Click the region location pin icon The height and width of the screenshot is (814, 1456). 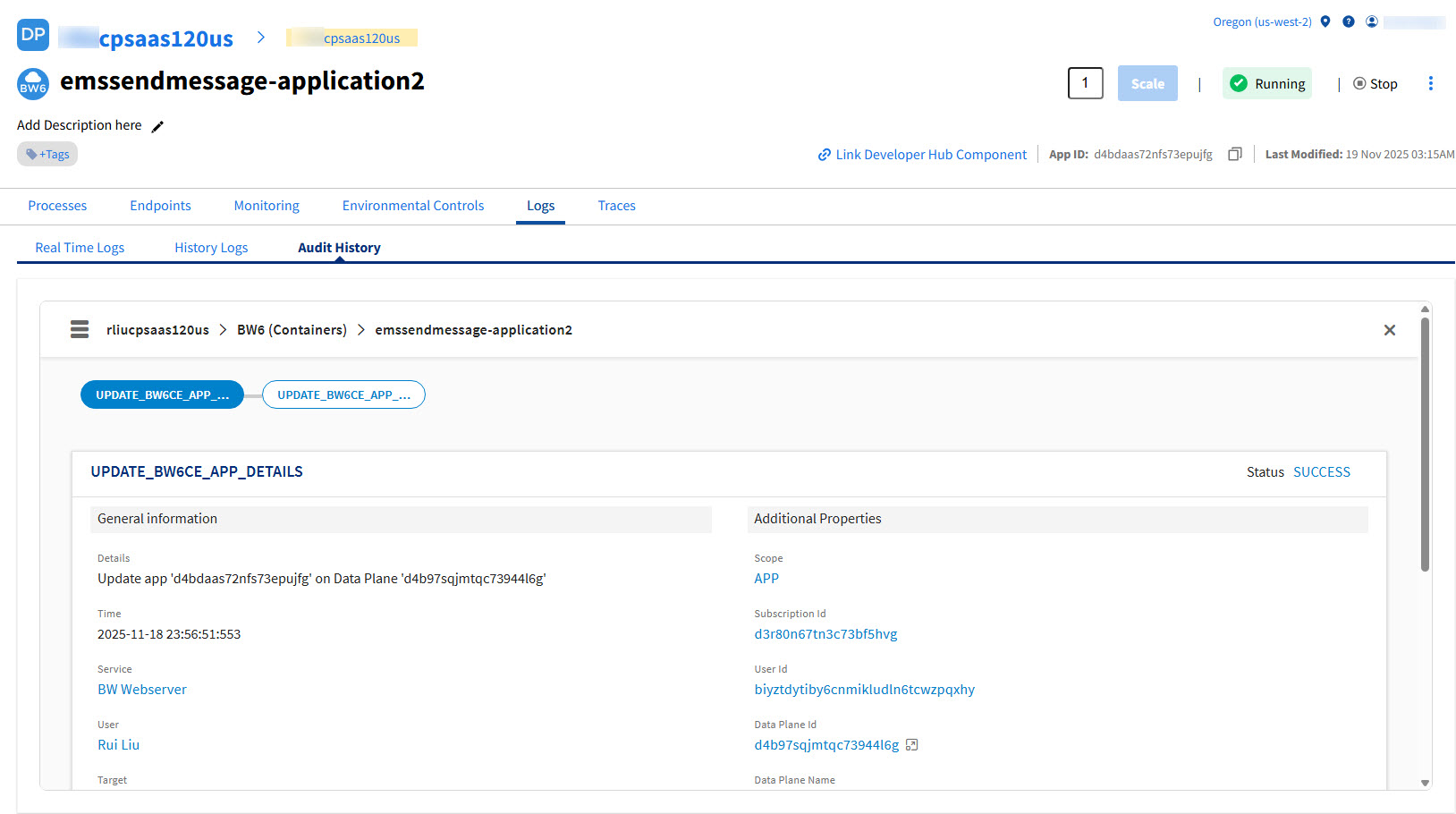1325,21
